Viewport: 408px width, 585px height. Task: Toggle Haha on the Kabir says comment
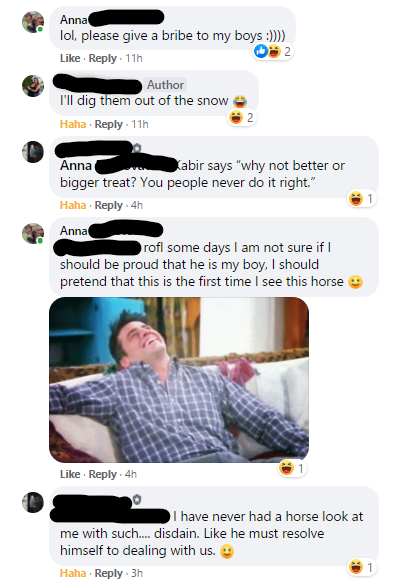(x=73, y=205)
